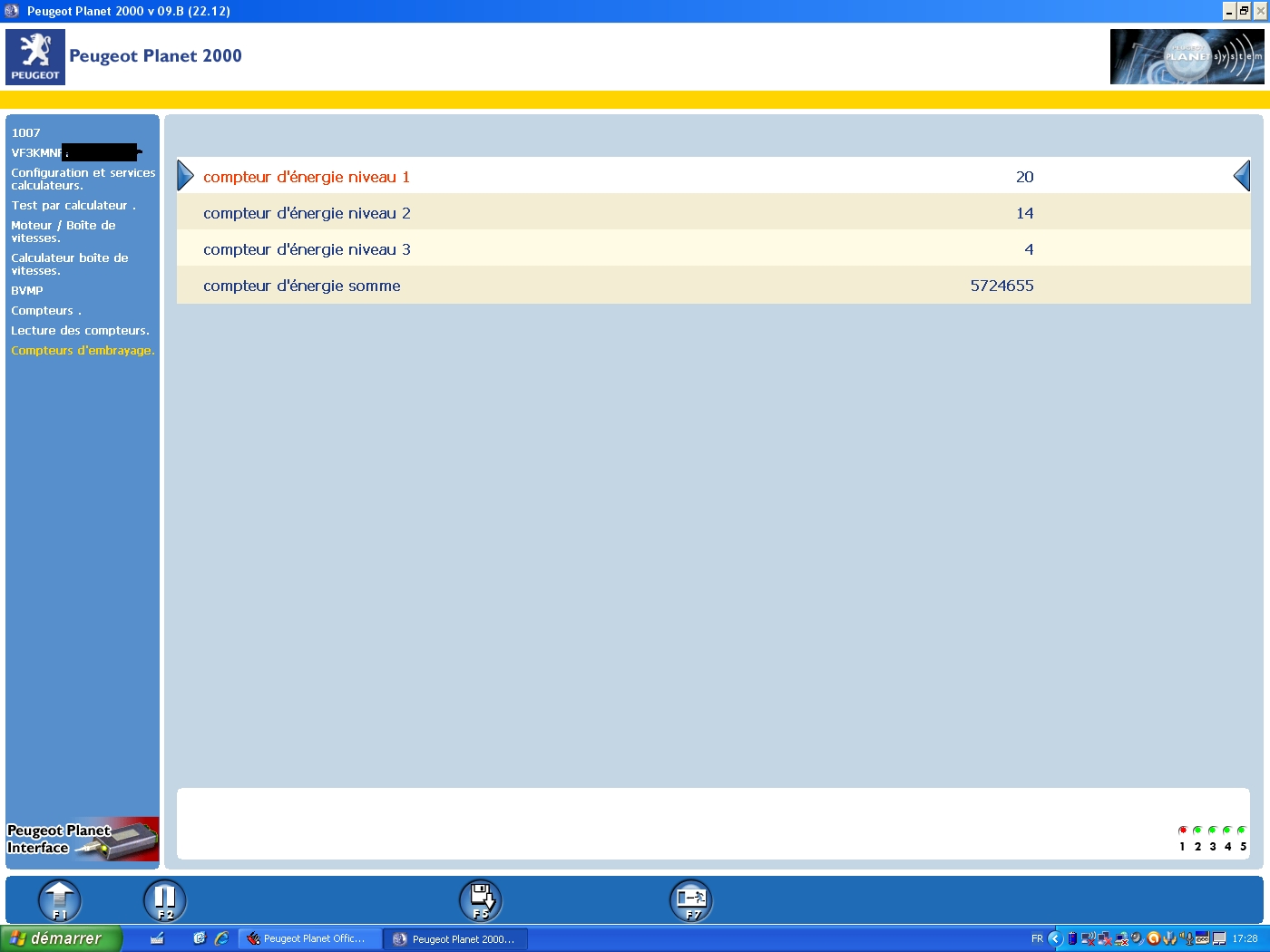Image resolution: width=1270 pixels, height=952 pixels.
Task: Click the Peugeot Planet Interface image
Action: [x=83, y=839]
